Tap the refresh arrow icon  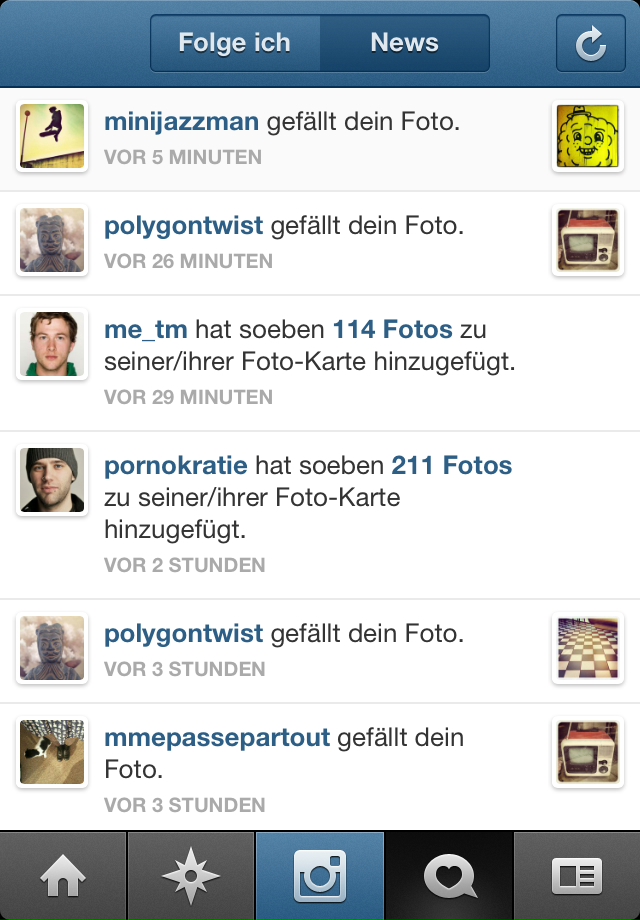point(590,43)
